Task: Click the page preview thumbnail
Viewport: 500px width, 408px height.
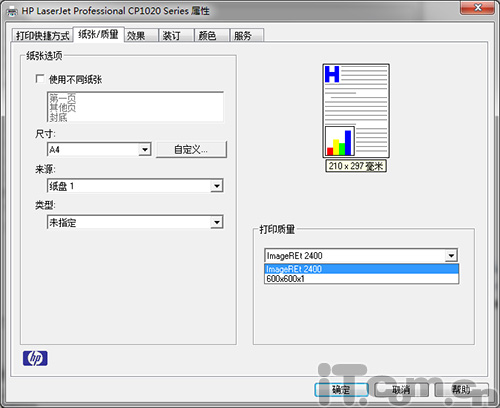Action: pyautogui.click(x=356, y=111)
